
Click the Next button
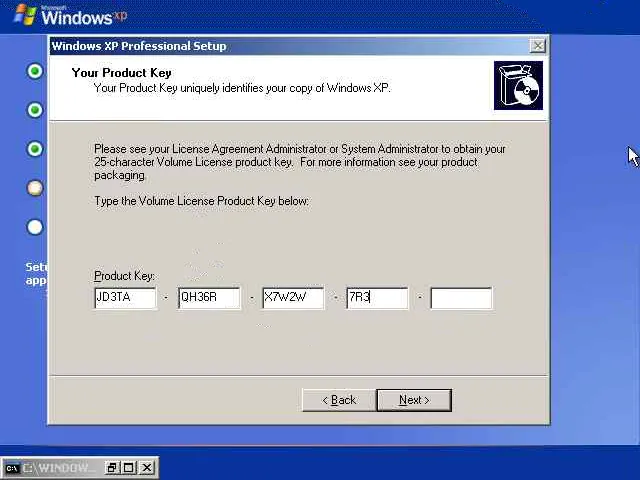pos(414,400)
